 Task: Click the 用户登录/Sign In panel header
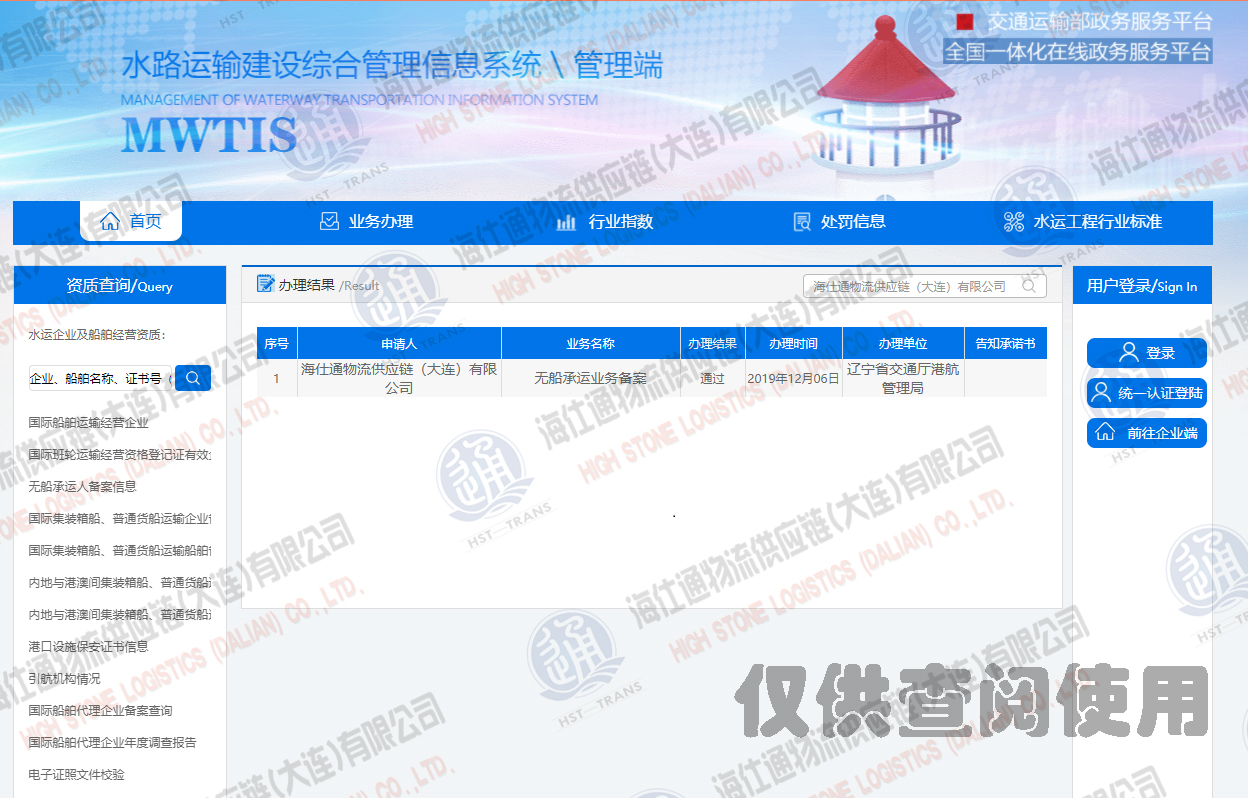(1142, 286)
